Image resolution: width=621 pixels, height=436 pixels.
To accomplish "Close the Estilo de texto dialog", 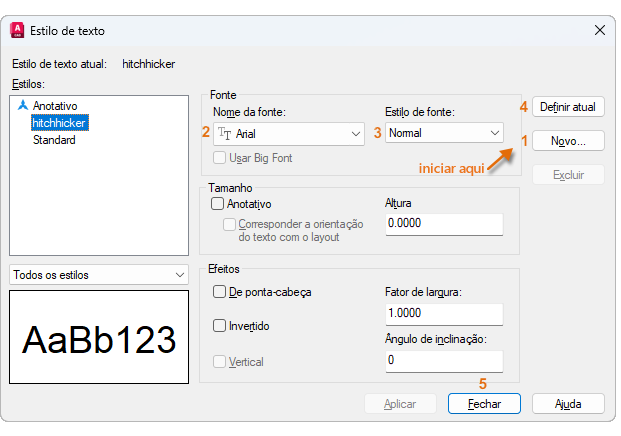I will (x=598, y=31).
